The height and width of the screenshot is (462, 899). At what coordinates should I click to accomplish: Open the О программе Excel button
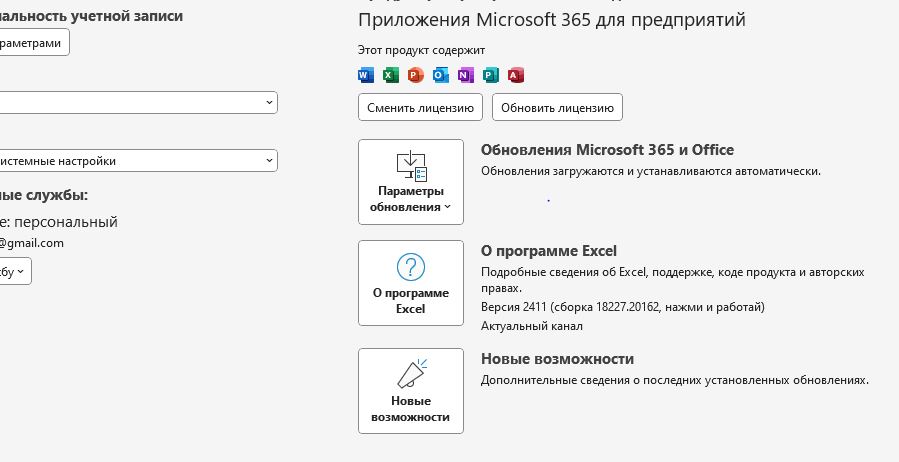[411, 283]
